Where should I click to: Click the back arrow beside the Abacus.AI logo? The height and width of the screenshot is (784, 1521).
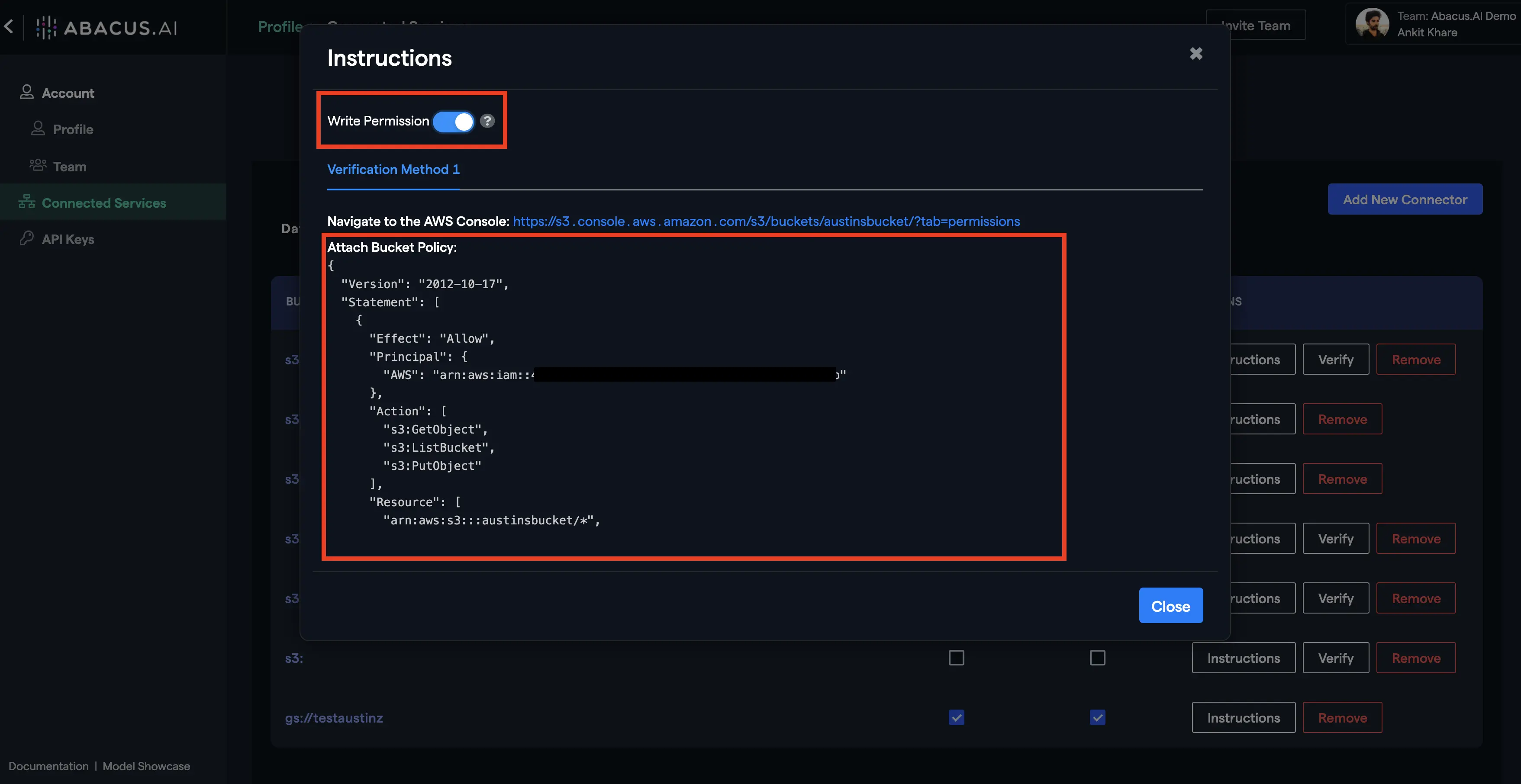(9, 26)
